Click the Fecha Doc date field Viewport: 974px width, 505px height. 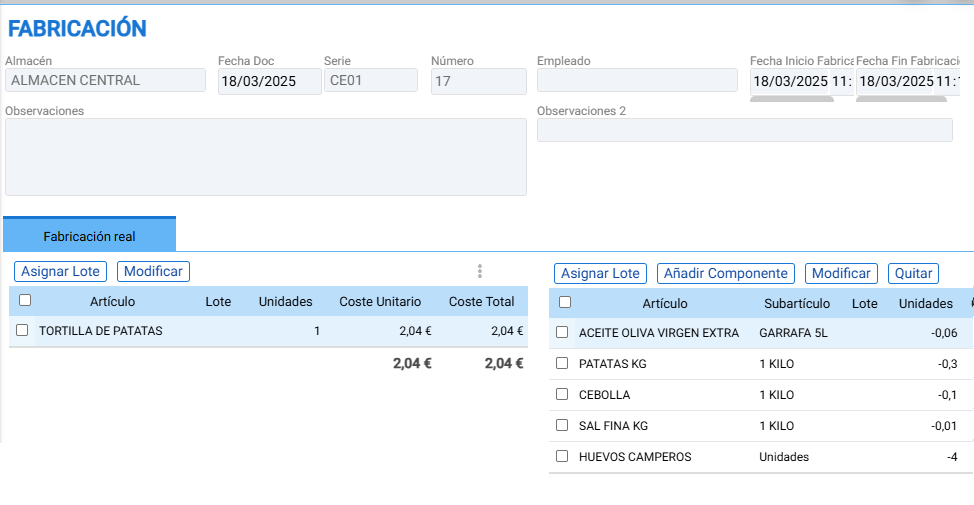click(x=270, y=81)
